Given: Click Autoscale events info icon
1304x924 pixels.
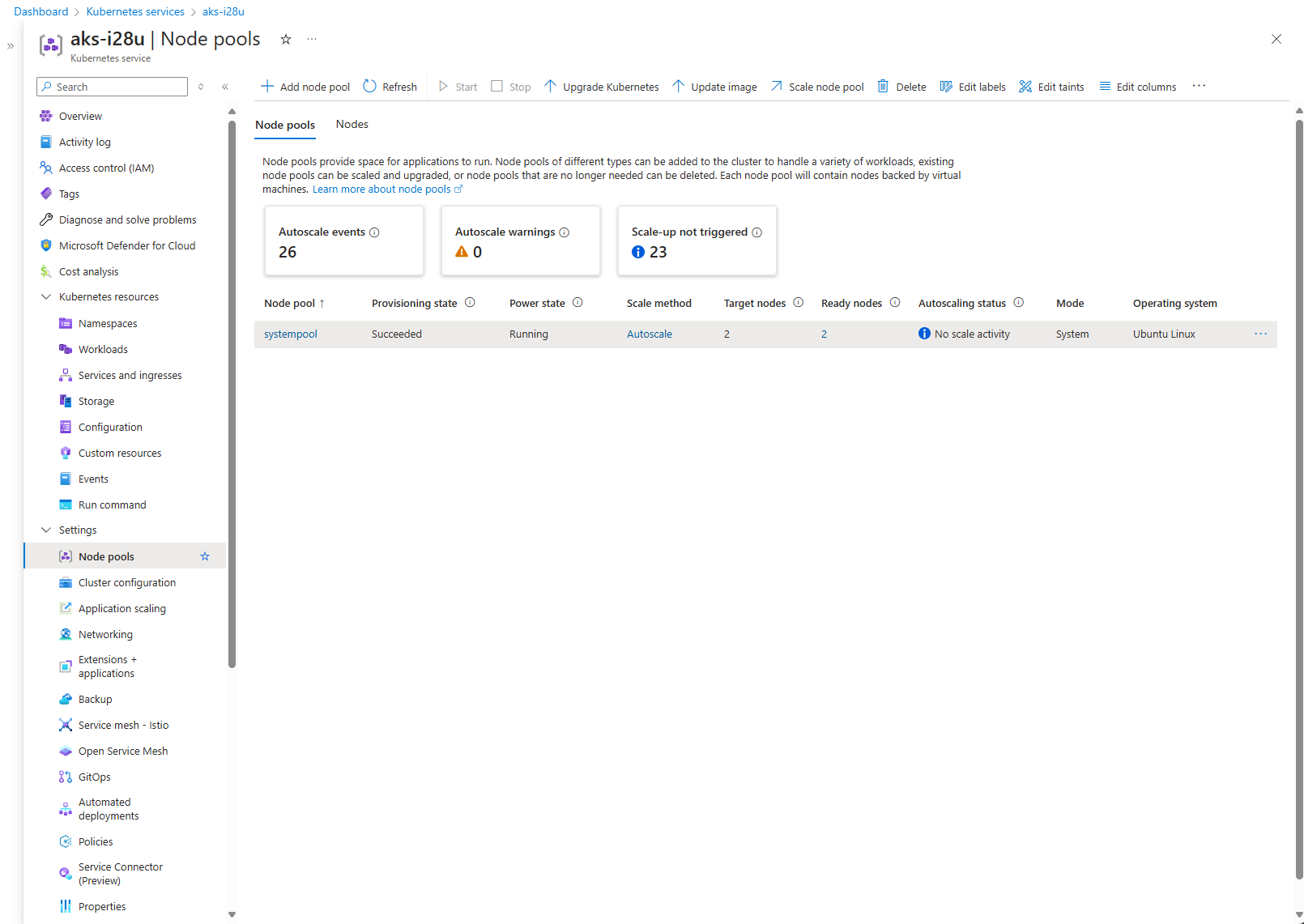Looking at the screenshot, I should pos(375,232).
